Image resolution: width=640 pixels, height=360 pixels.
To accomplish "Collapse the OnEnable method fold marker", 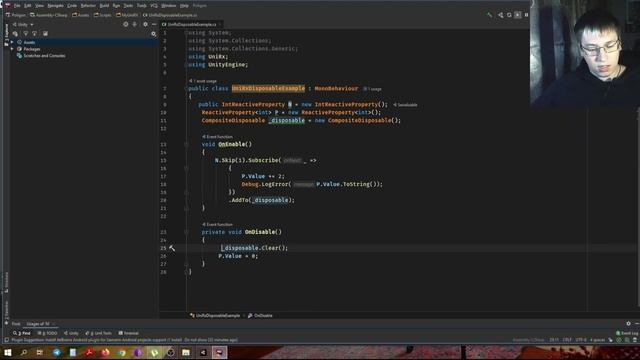I will 186,144.
